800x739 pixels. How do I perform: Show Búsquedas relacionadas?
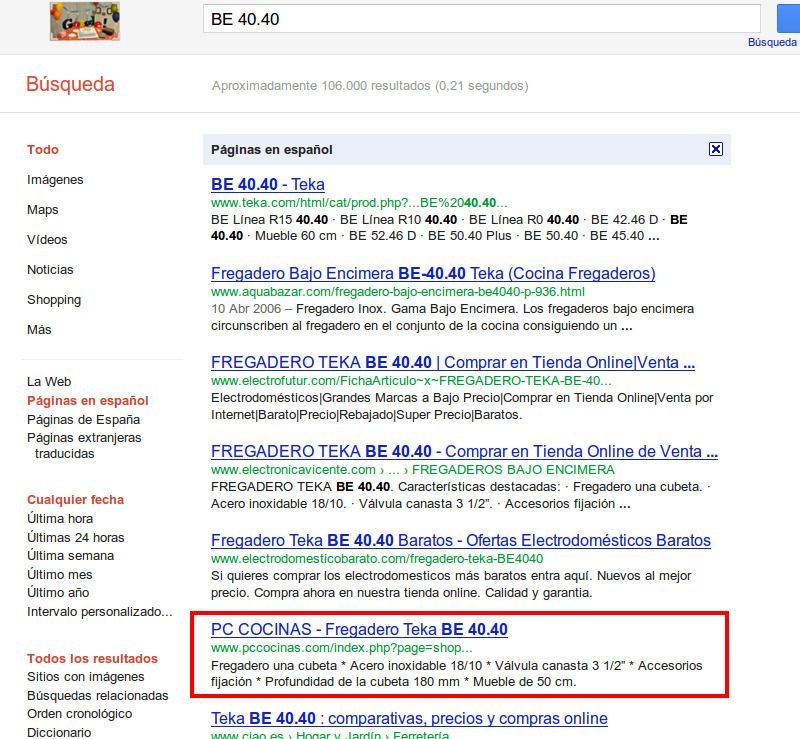click(x=97, y=696)
